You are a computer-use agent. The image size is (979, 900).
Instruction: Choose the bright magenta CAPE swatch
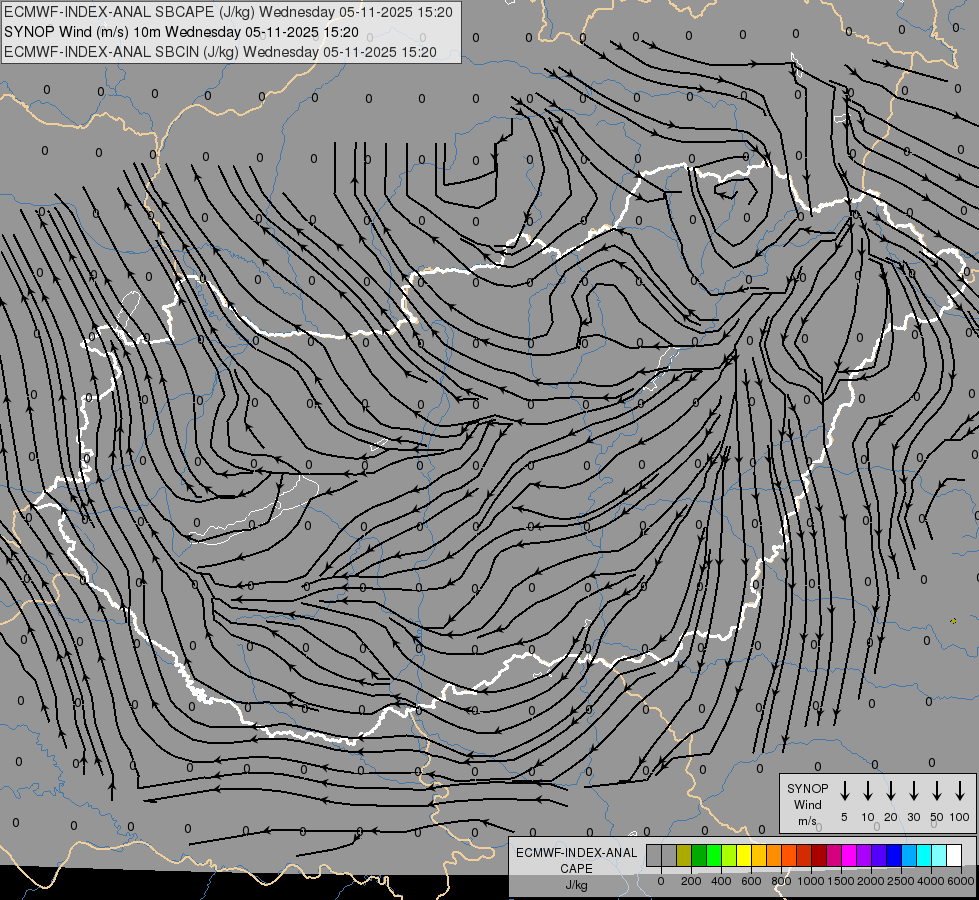pyautogui.click(x=849, y=855)
